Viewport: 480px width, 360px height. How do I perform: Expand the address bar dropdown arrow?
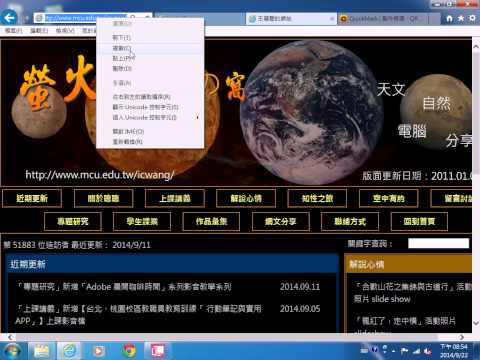[147, 17]
